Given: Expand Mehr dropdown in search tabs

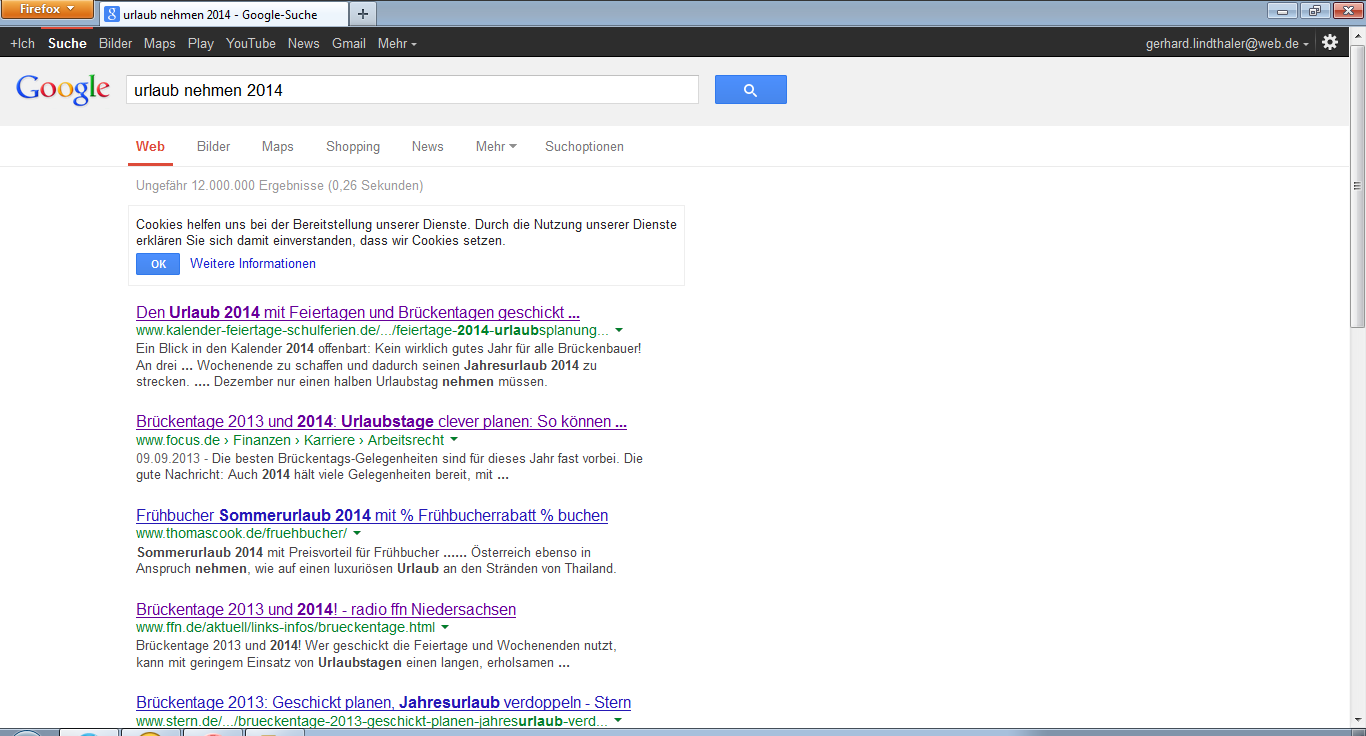Looking at the screenshot, I should (x=496, y=146).
